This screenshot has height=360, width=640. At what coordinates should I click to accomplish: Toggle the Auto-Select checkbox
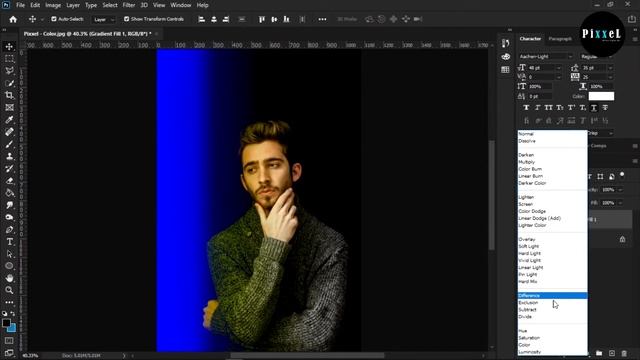pos(53,19)
